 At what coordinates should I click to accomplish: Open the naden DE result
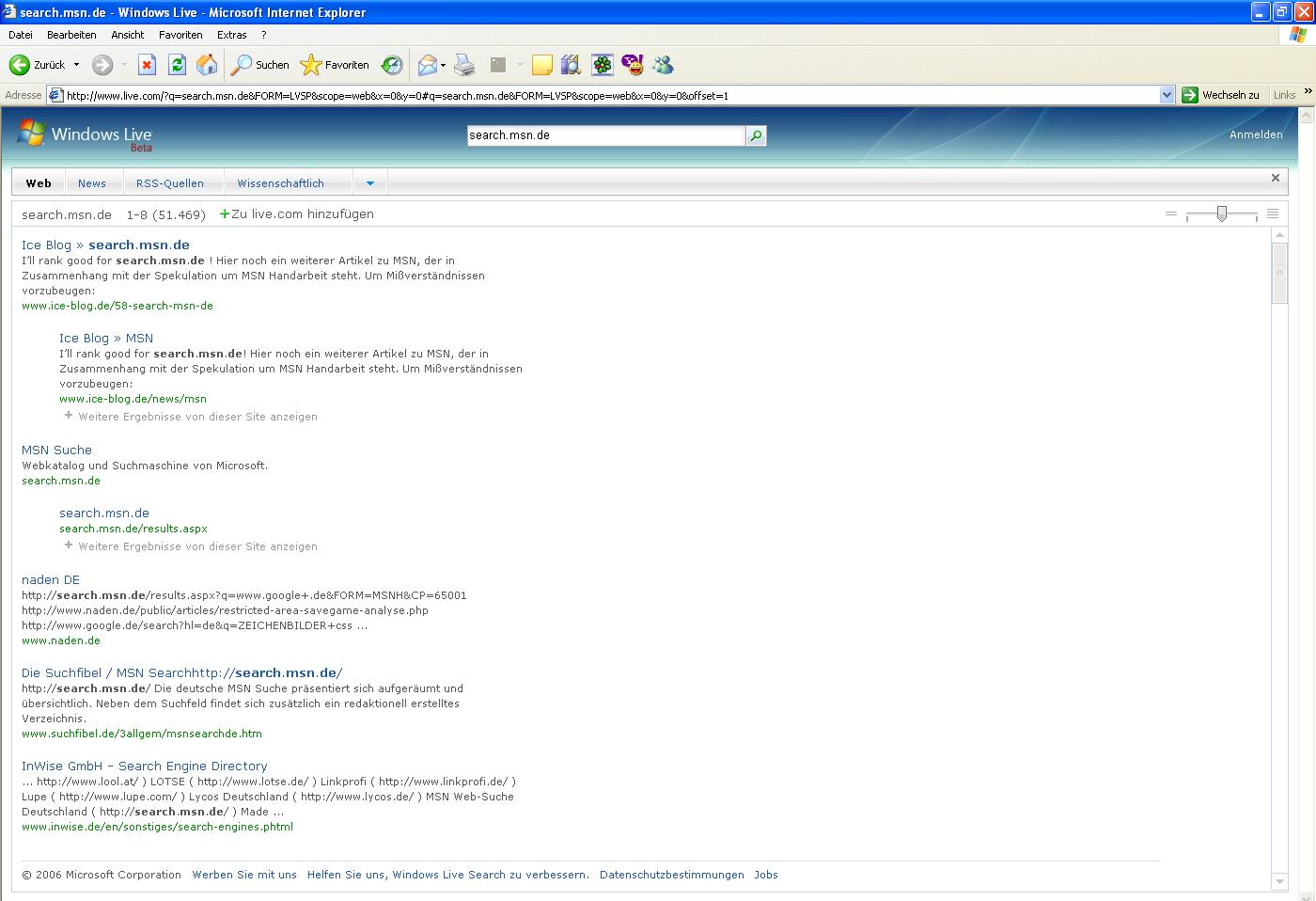[51, 579]
